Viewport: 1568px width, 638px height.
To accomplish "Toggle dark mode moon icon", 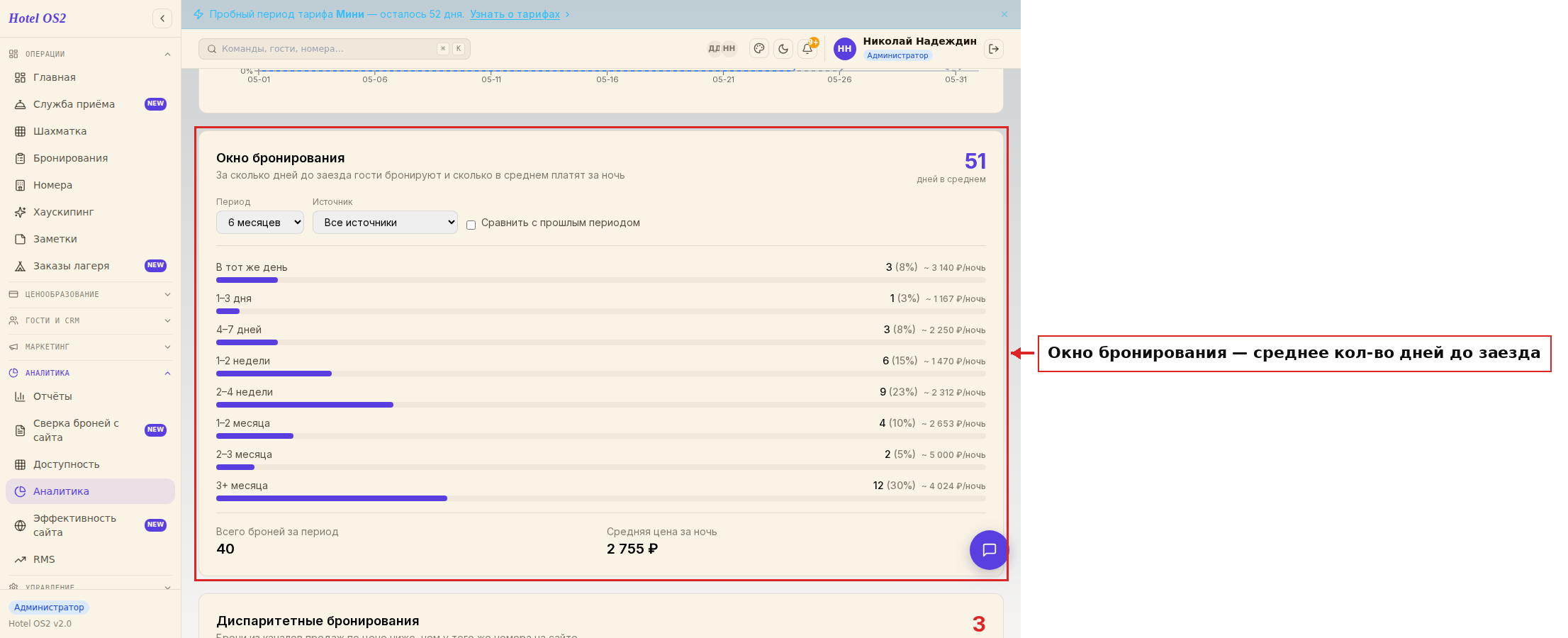I will point(783,49).
